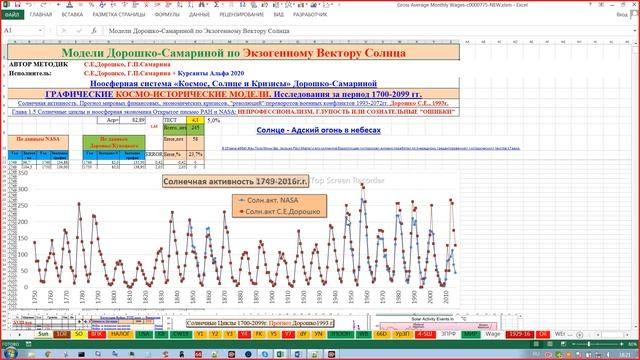This screenshot has width=640, height=360.
Task: Click the Save icon in quick access toolbar
Action: coord(17,4)
